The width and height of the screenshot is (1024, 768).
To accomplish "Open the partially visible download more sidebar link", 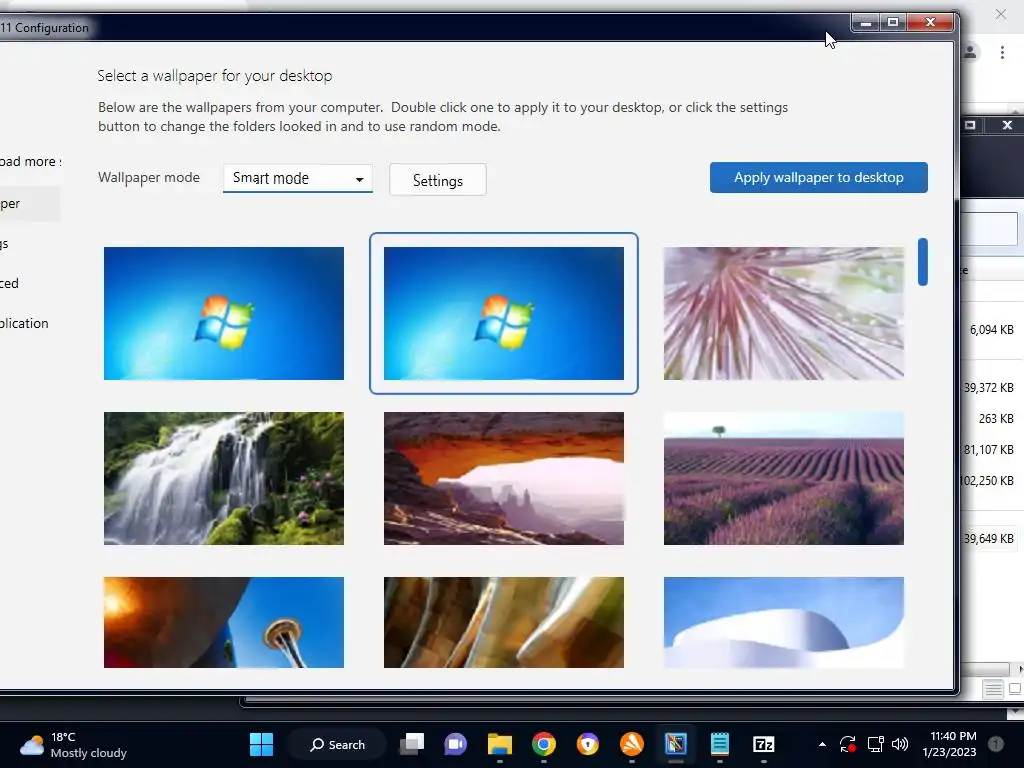I will point(30,161).
